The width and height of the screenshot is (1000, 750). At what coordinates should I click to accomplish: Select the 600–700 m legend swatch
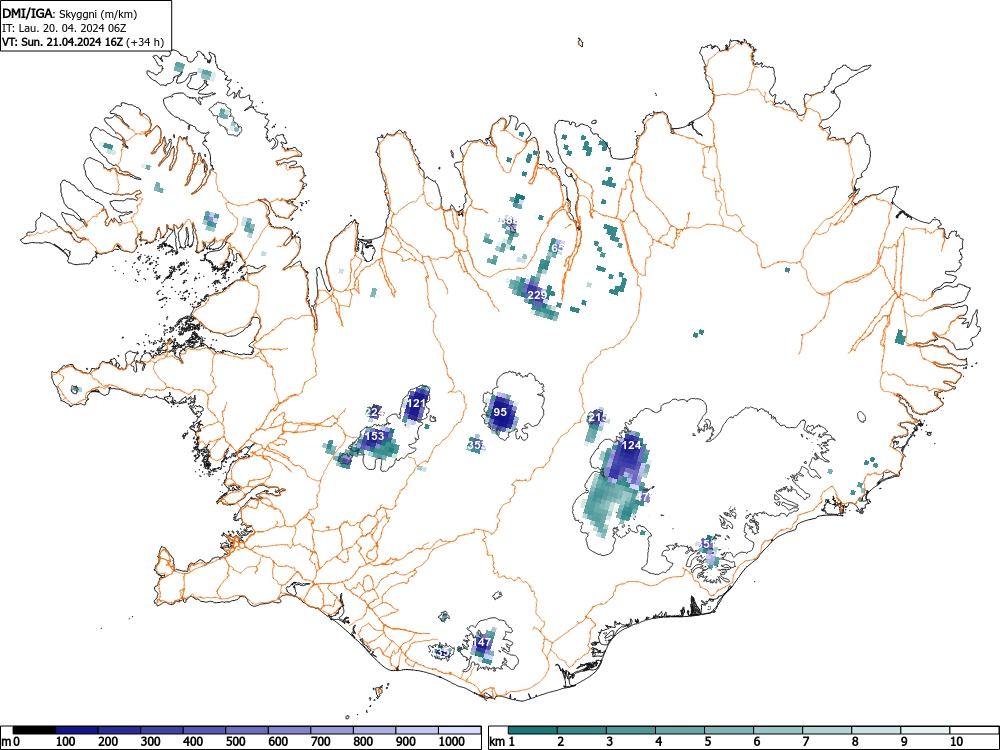[290, 730]
